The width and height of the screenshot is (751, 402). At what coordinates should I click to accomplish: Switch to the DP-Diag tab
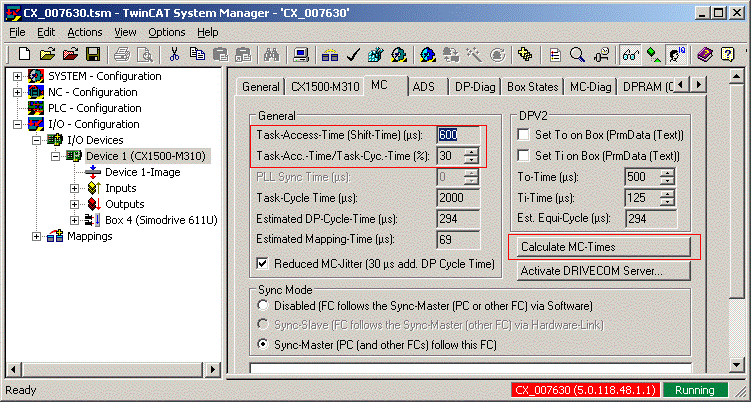475,87
